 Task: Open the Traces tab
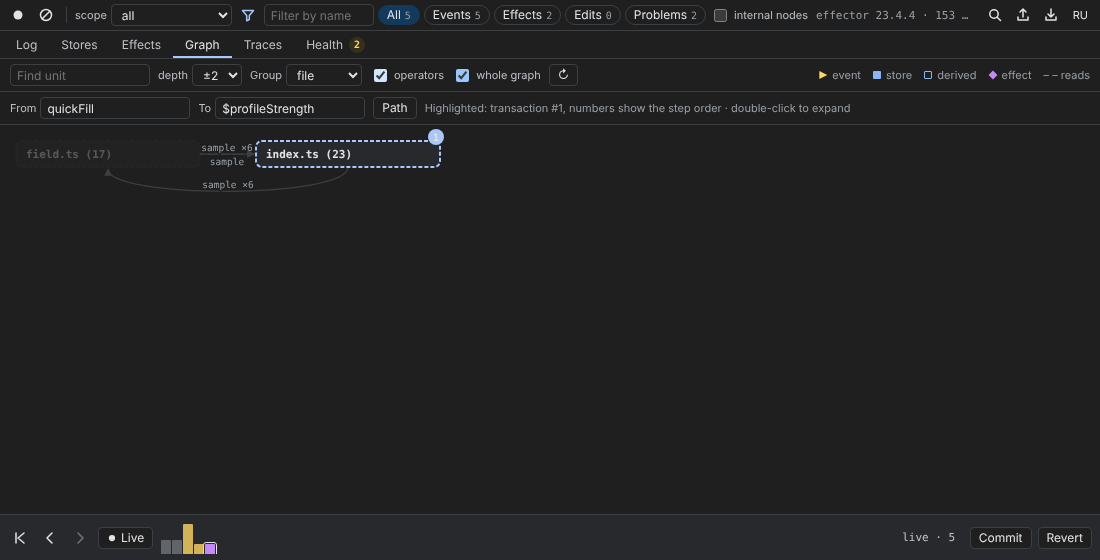262,45
